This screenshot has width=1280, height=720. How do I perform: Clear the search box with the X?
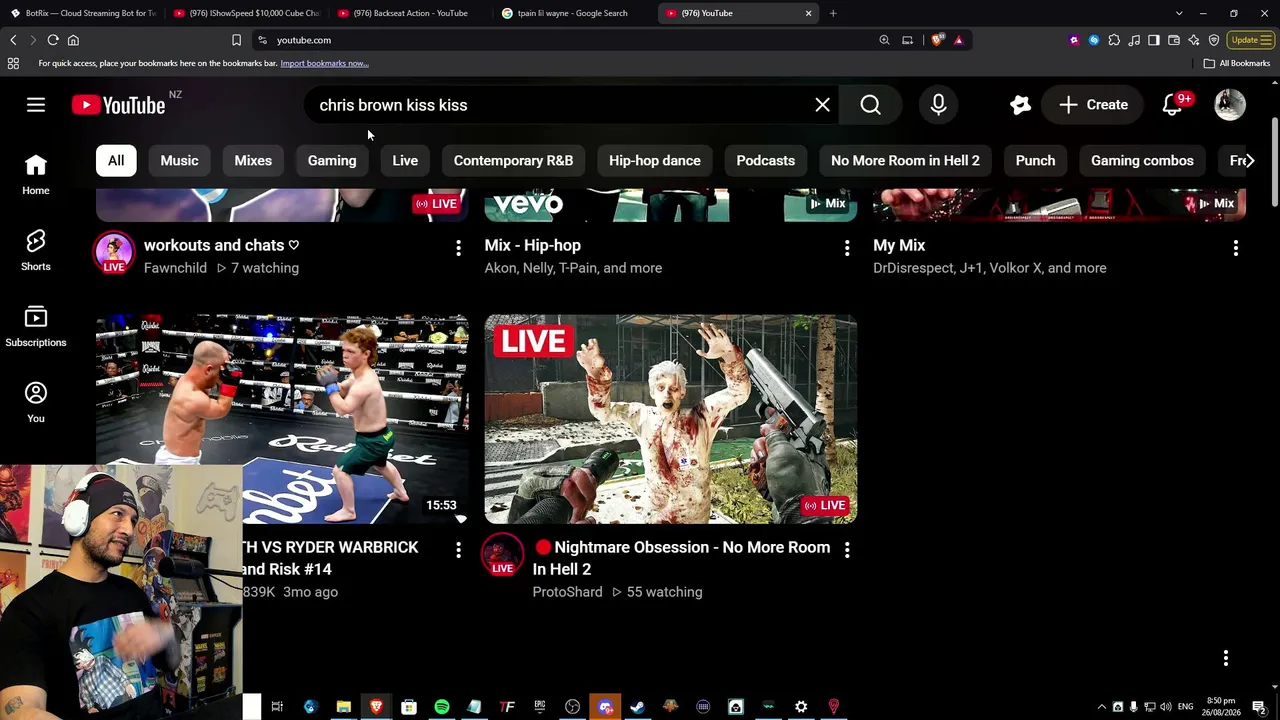(822, 105)
